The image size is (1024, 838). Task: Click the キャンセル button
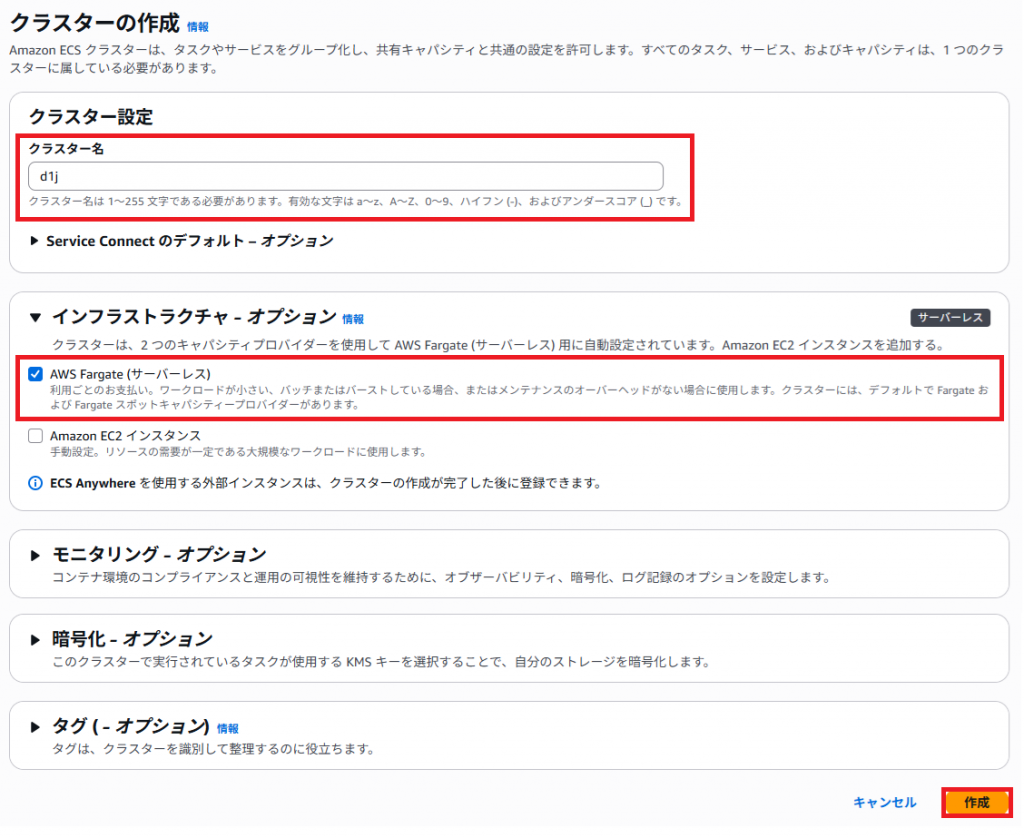click(884, 802)
